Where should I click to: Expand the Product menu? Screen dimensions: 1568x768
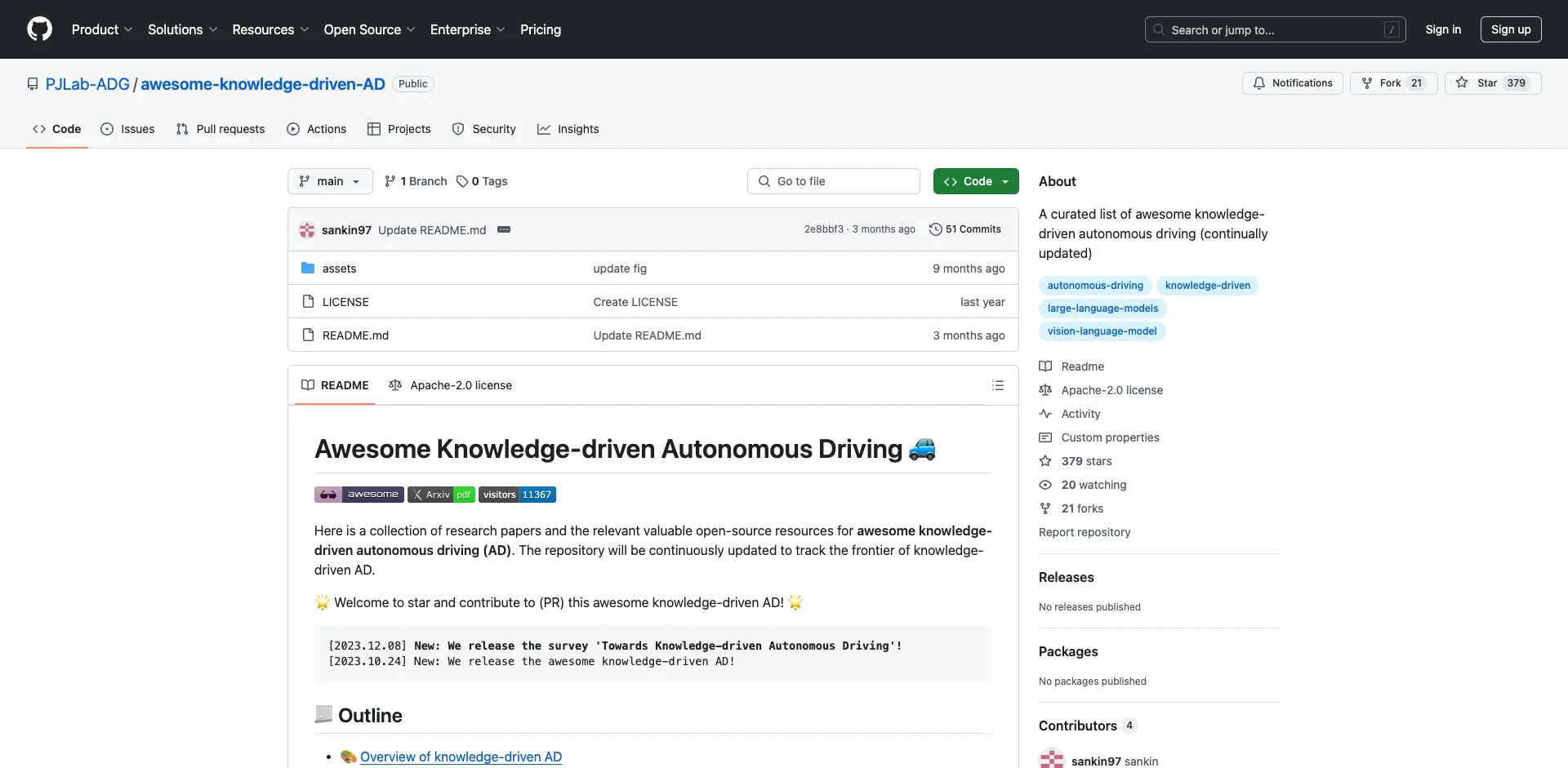click(102, 29)
